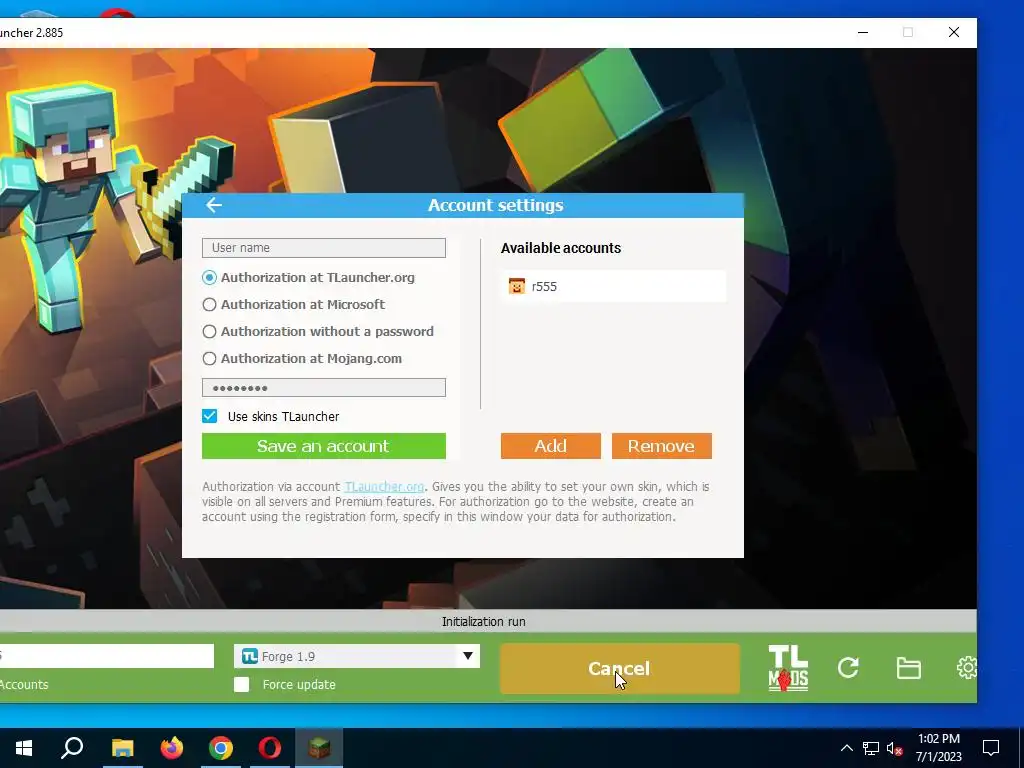Open the TLauncher.org link
Viewport: 1024px width, 768px height.
384,487
